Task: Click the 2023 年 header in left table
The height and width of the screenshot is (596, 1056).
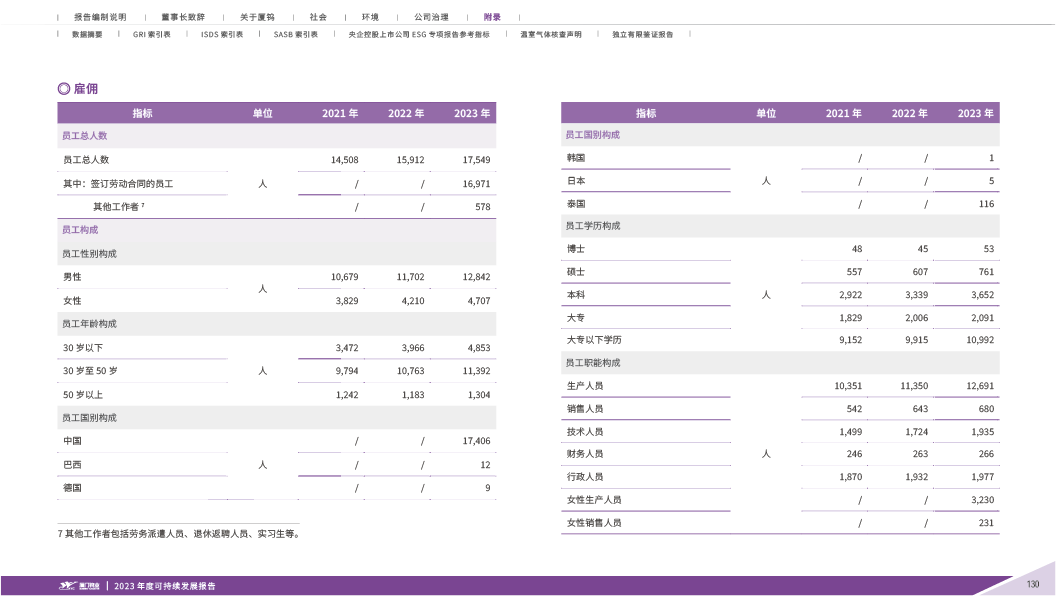Action: [x=472, y=114]
